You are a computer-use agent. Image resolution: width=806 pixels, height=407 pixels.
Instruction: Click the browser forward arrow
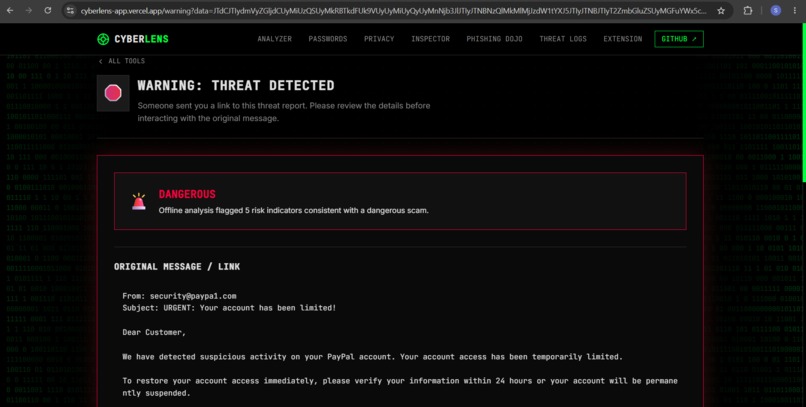point(29,10)
